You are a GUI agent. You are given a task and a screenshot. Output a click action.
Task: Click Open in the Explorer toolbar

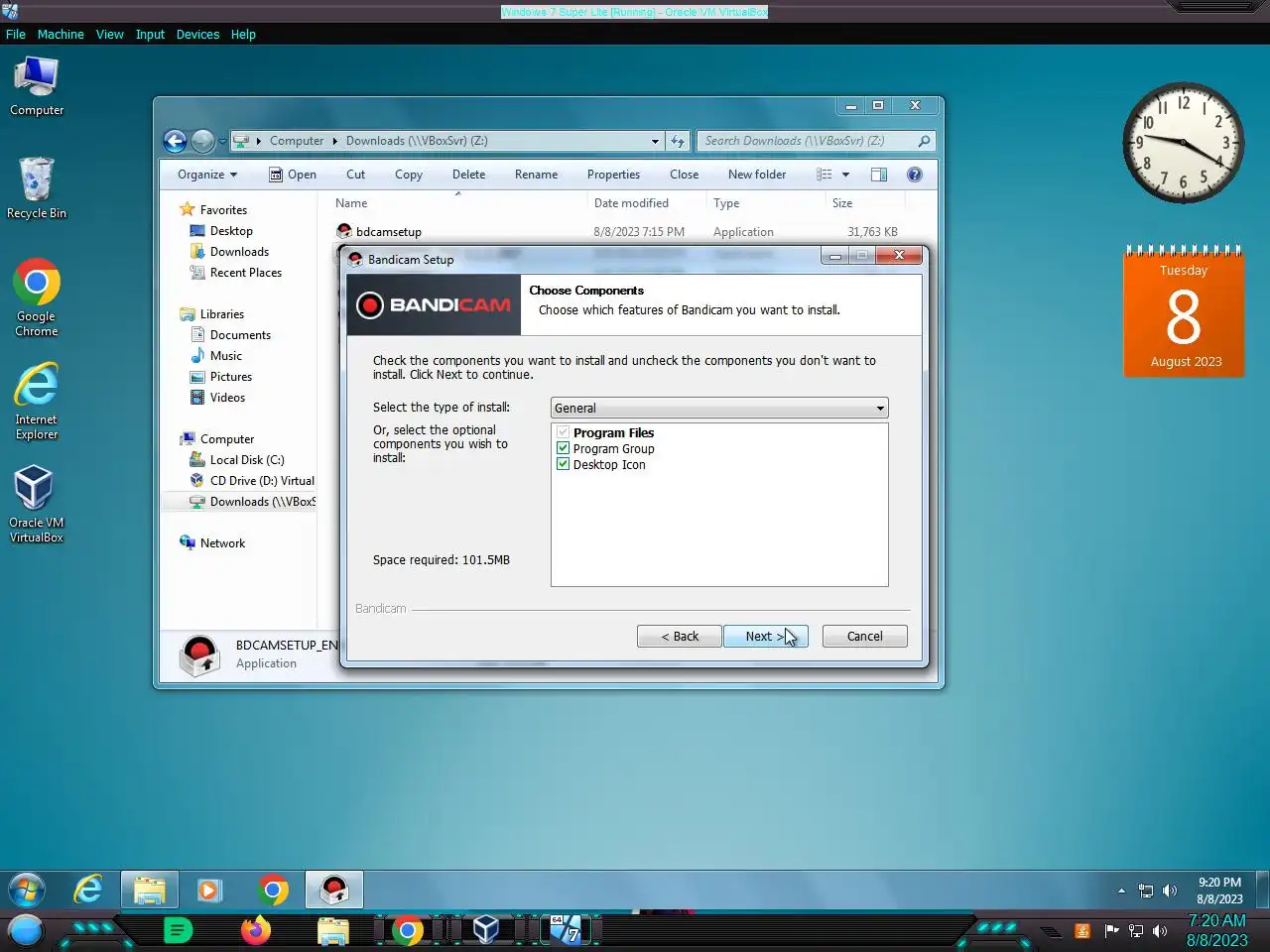click(x=293, y=175)
